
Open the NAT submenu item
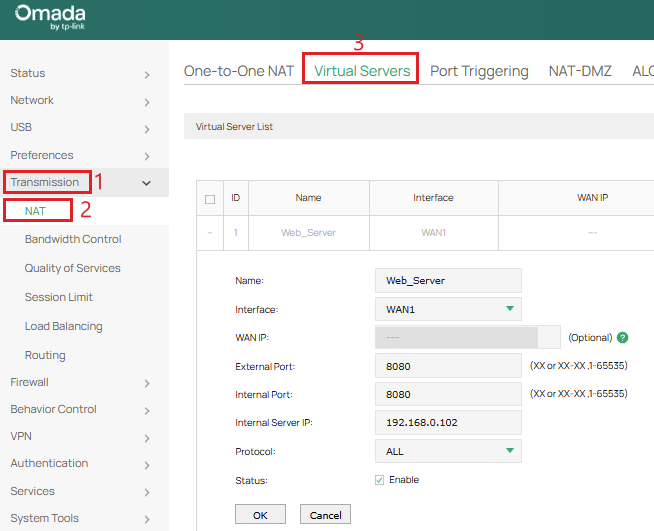[35, 211]
